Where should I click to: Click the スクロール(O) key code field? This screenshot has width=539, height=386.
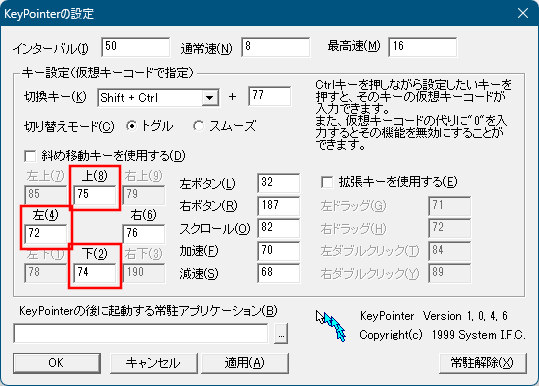click(x=278, y=228)
